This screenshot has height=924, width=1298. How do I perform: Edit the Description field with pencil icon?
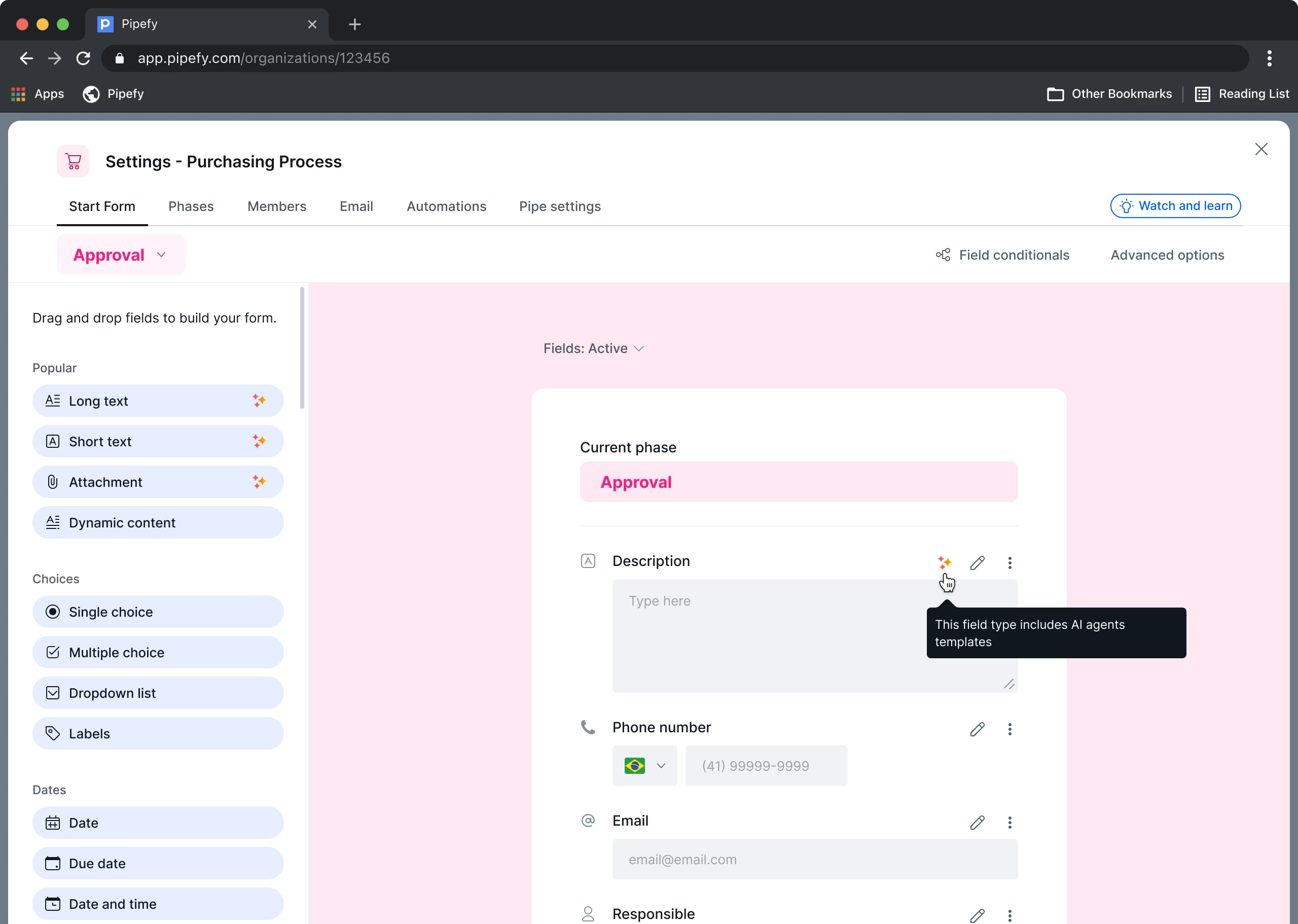pos(977,562)
